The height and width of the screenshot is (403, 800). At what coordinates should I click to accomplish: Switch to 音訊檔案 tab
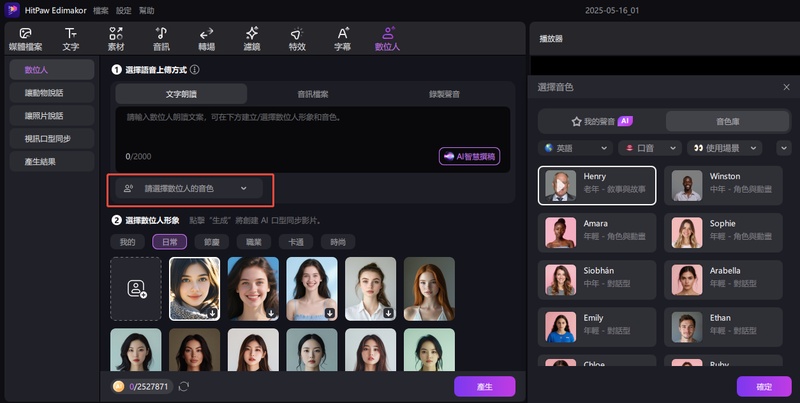coord(313,94)
